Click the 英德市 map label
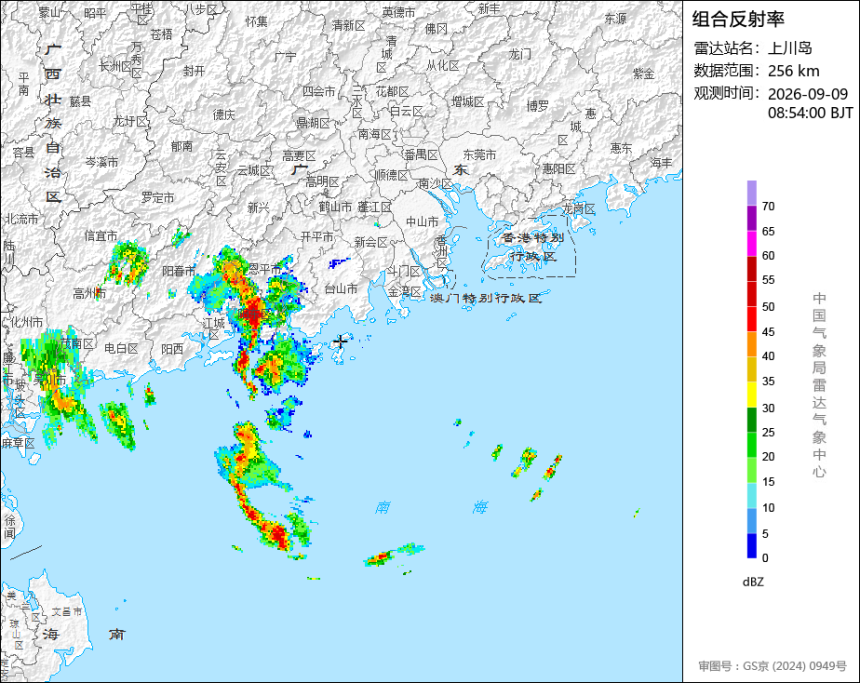Image resolution: width=860 pixels, height=683 pixels. [399, 12]
